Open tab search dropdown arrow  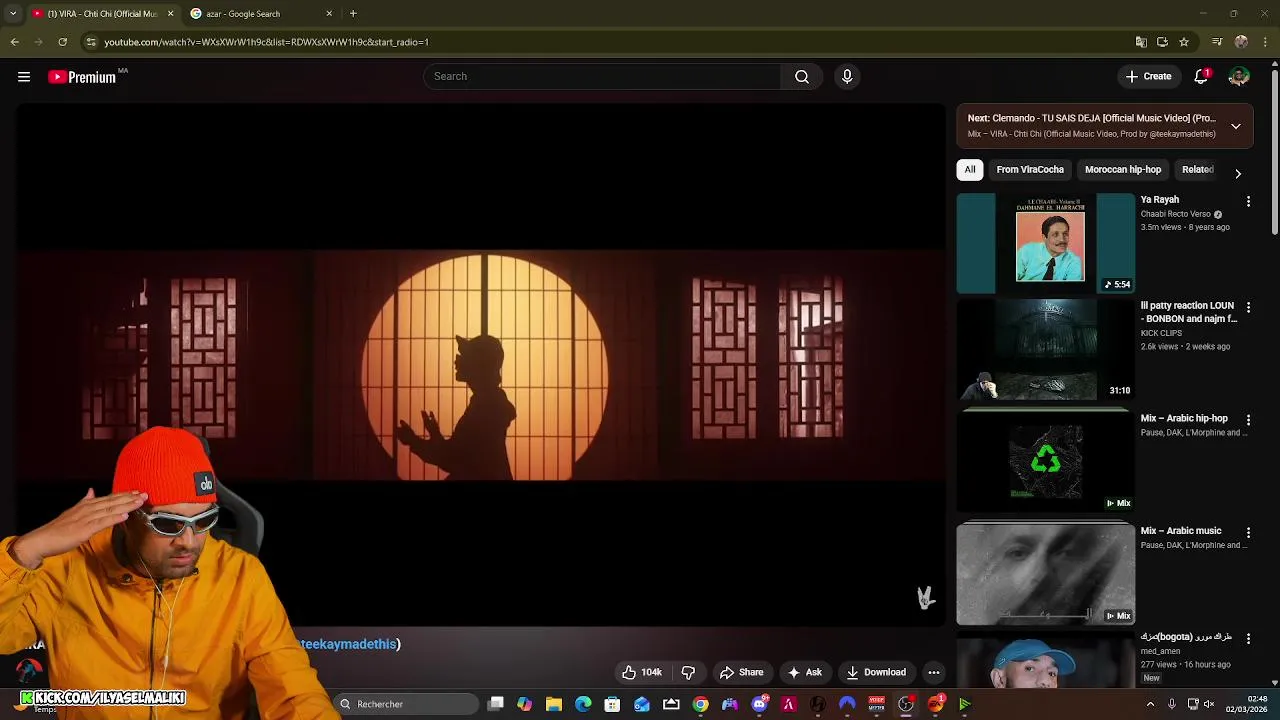[12, 14]
